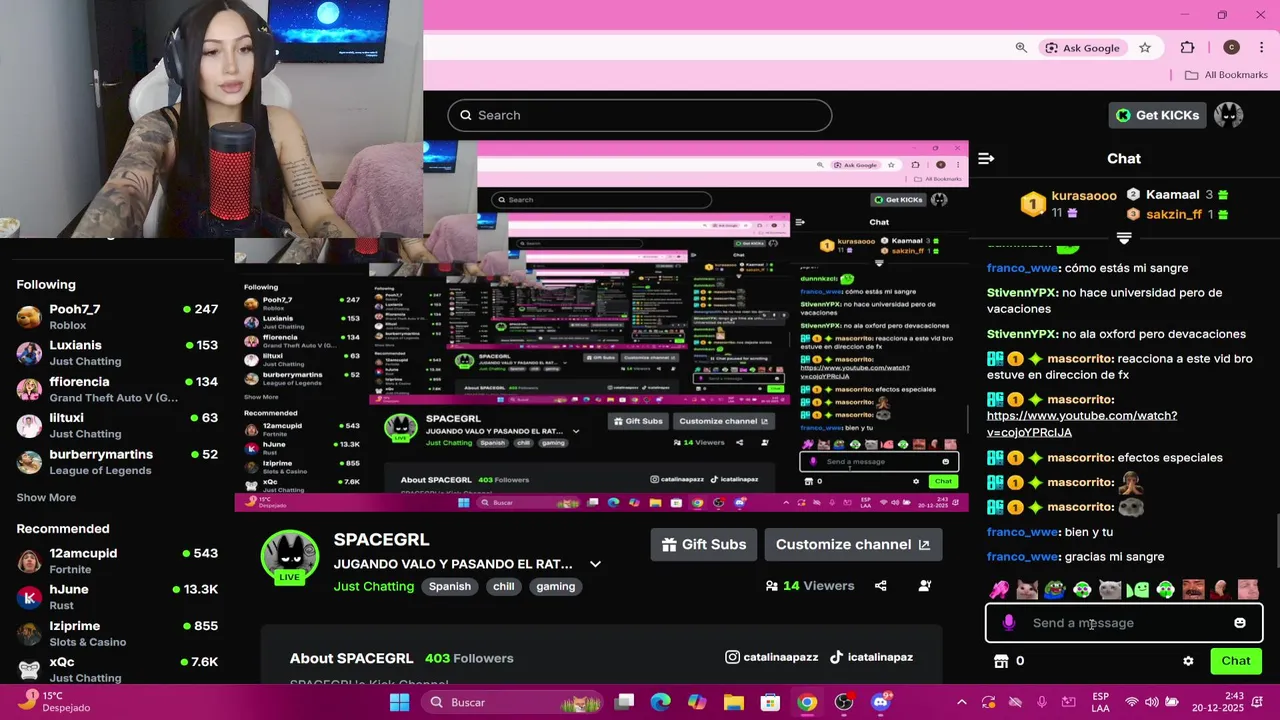Viewport: 1280px width, 720px height.
Task: Click the follow user icon beside viewers
Action: coord(924,586)
